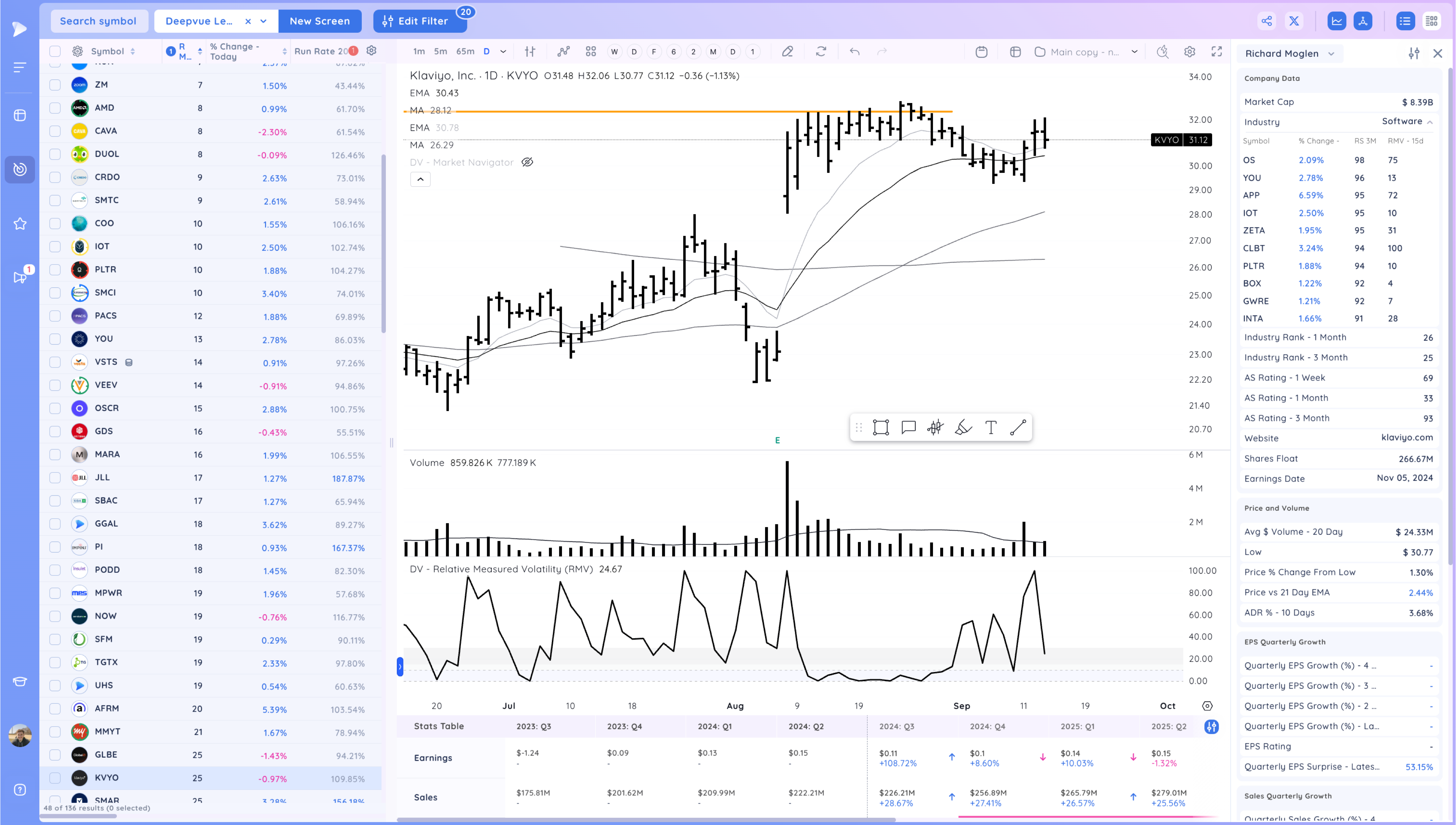Screen dimensions: 1456x825
Task: Expand the Main copy layout dropdown
Action: pos(1134,52)
